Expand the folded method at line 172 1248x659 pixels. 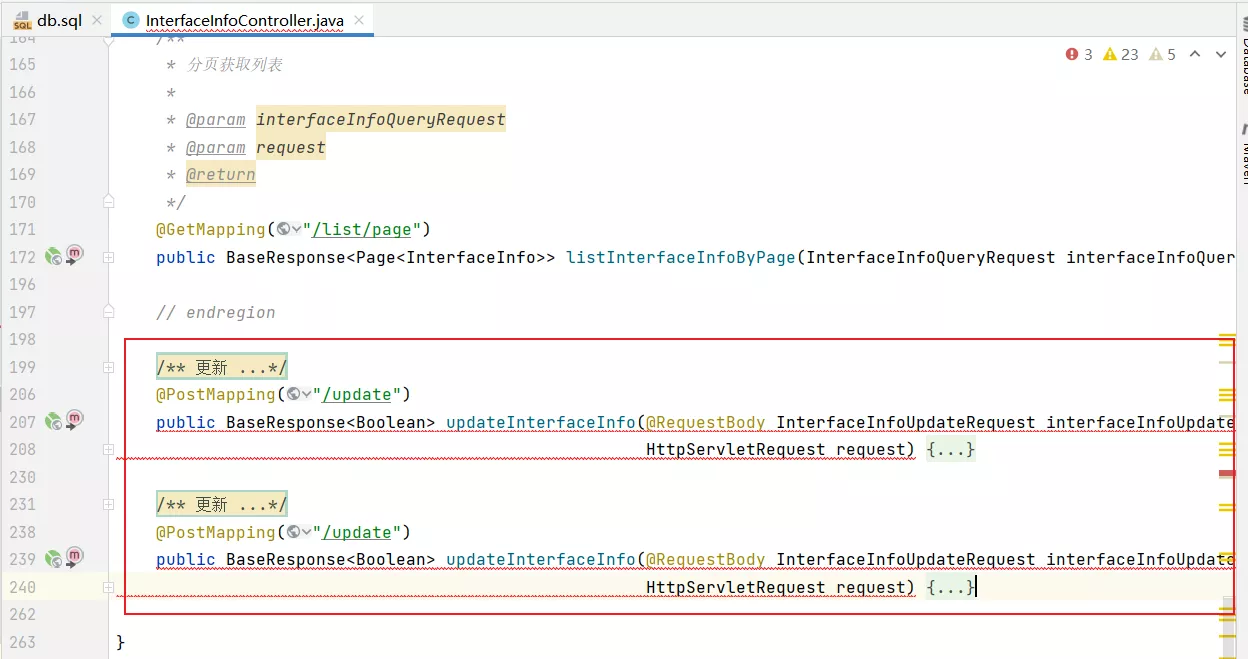[x=108, y=257]
